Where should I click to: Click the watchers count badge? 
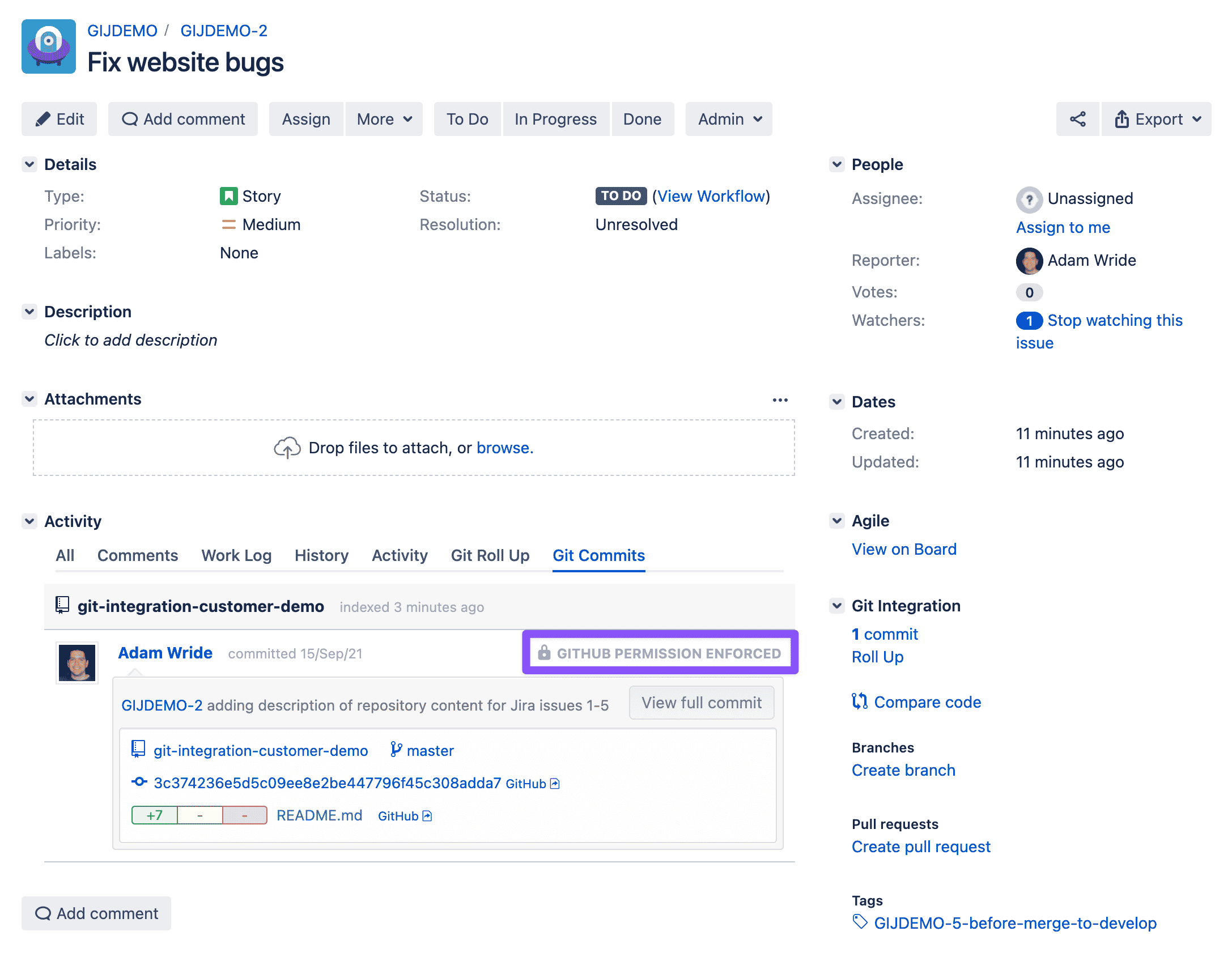coord(1029,321)
